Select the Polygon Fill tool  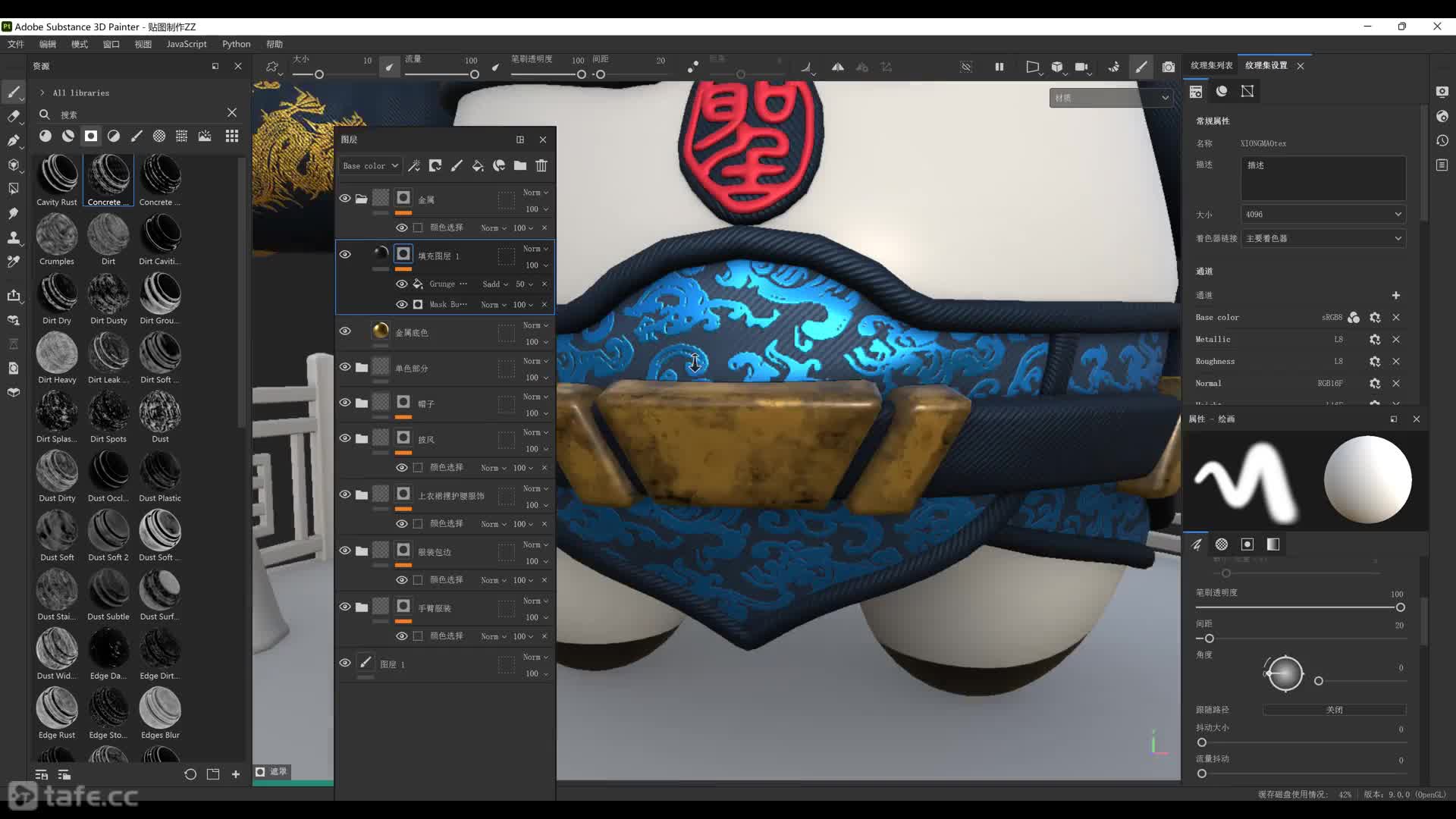pos(13,189)
